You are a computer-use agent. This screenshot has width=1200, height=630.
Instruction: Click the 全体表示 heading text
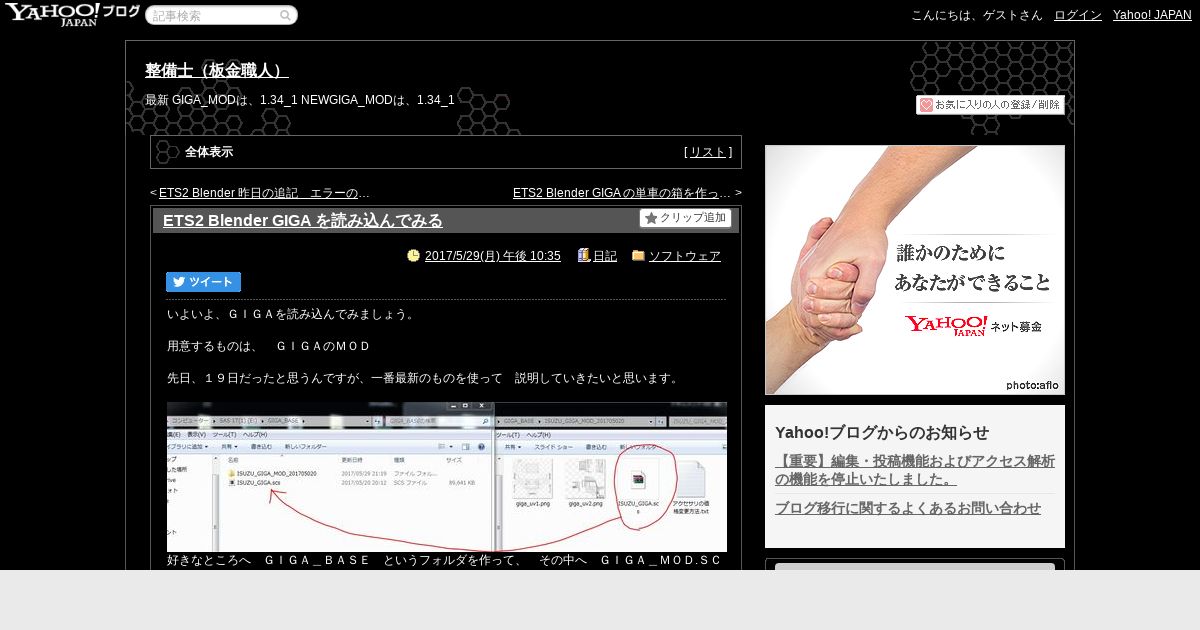point(209,152)
